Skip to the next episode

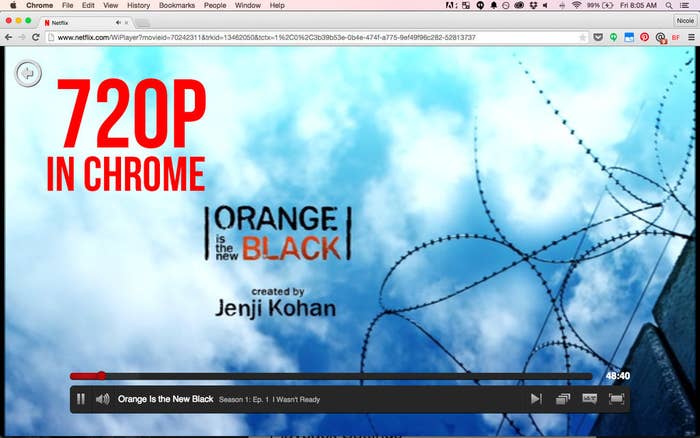pyautogui.click(x=536, y=399)
